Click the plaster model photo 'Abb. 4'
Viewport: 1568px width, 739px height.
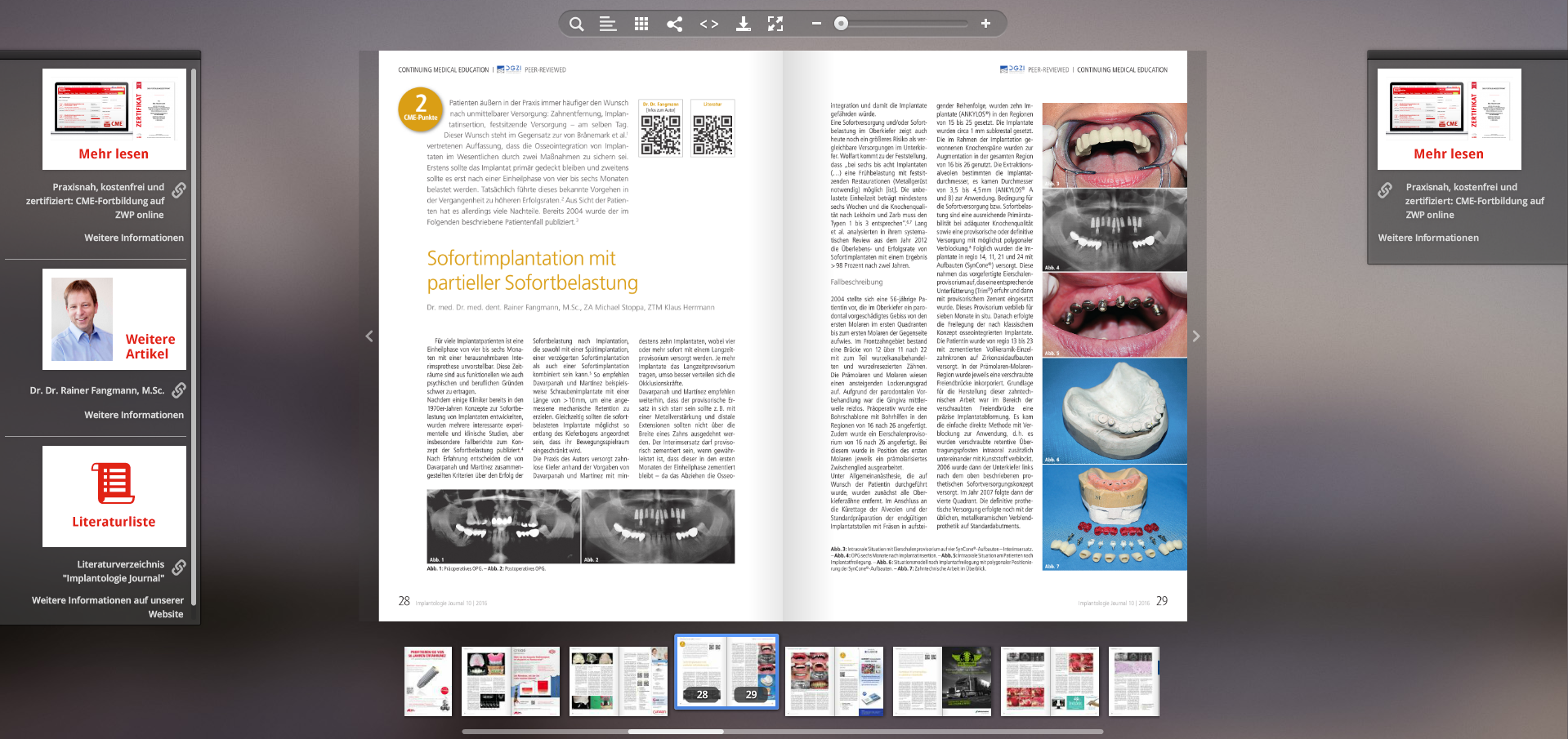[1115, 411]
